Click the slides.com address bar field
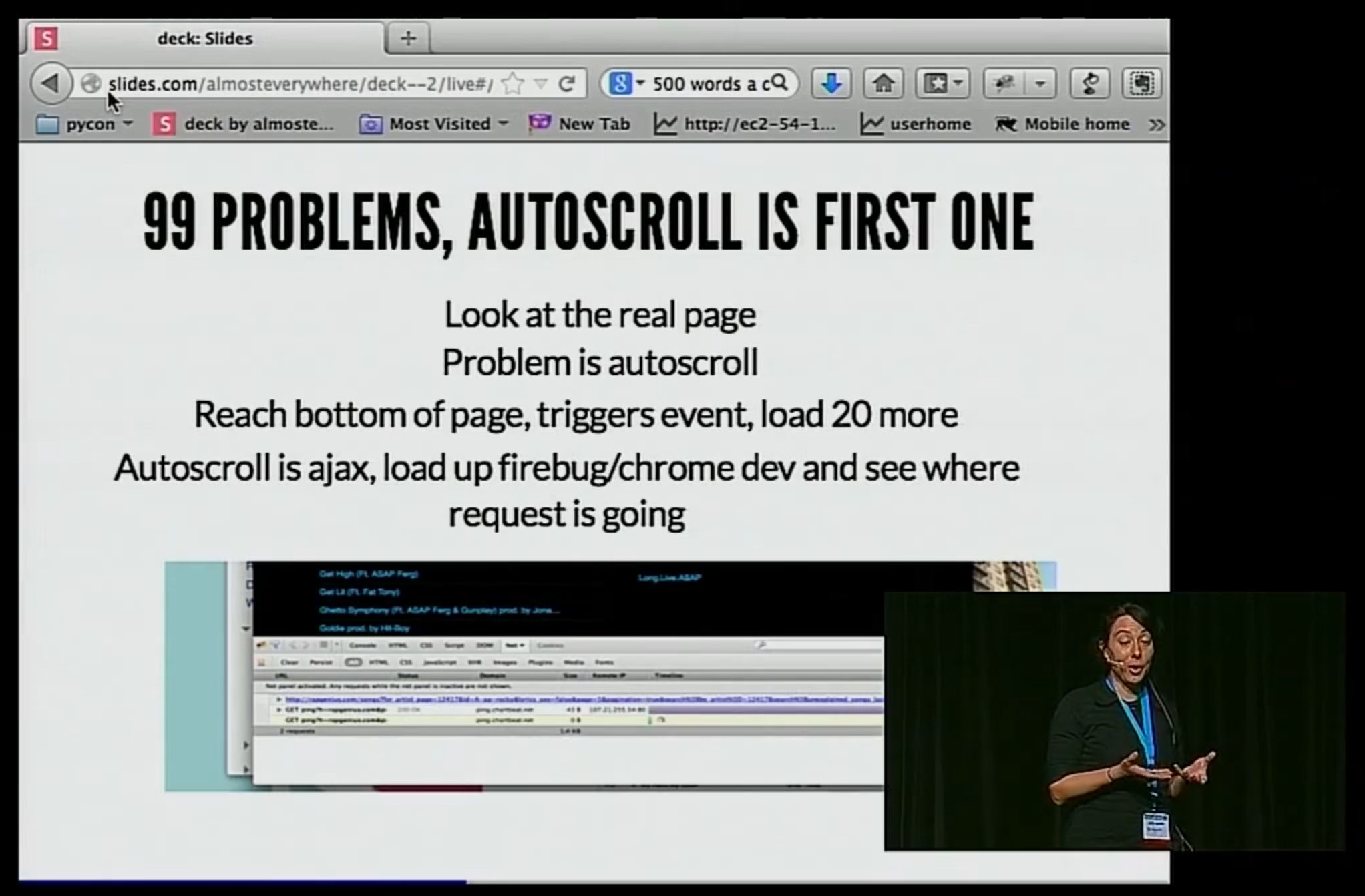Viewport: 1365px width, 896px height. click(301, 84)
